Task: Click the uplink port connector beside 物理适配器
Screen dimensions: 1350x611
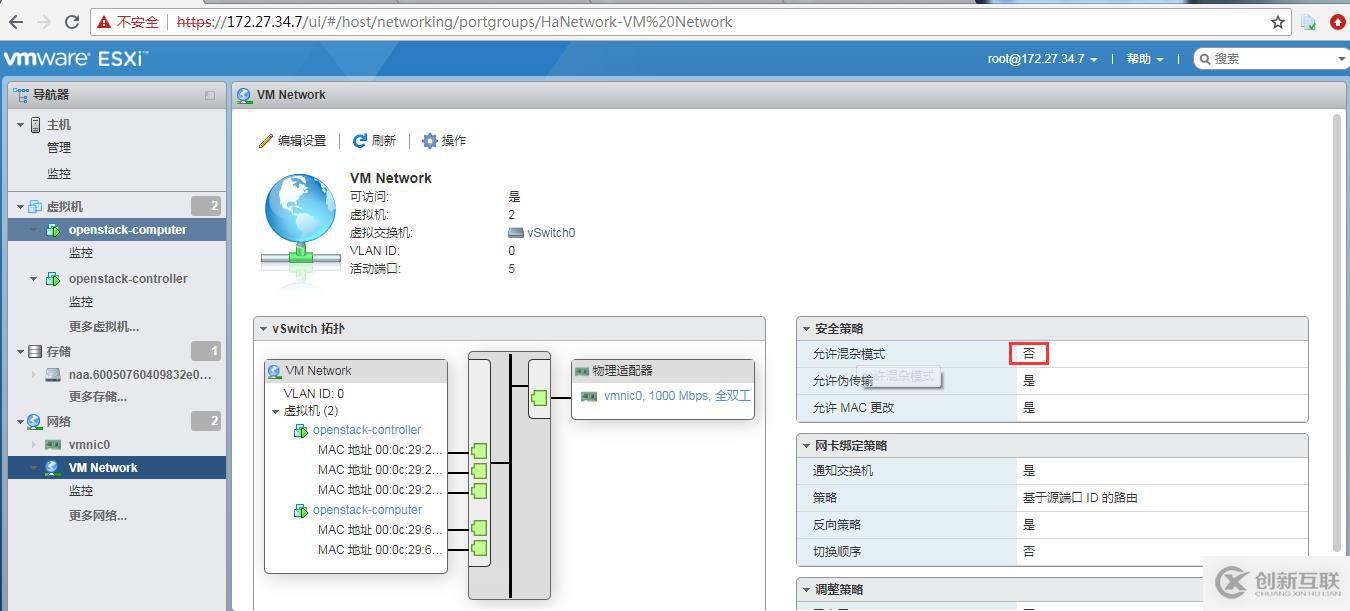Action: (539, 397)
